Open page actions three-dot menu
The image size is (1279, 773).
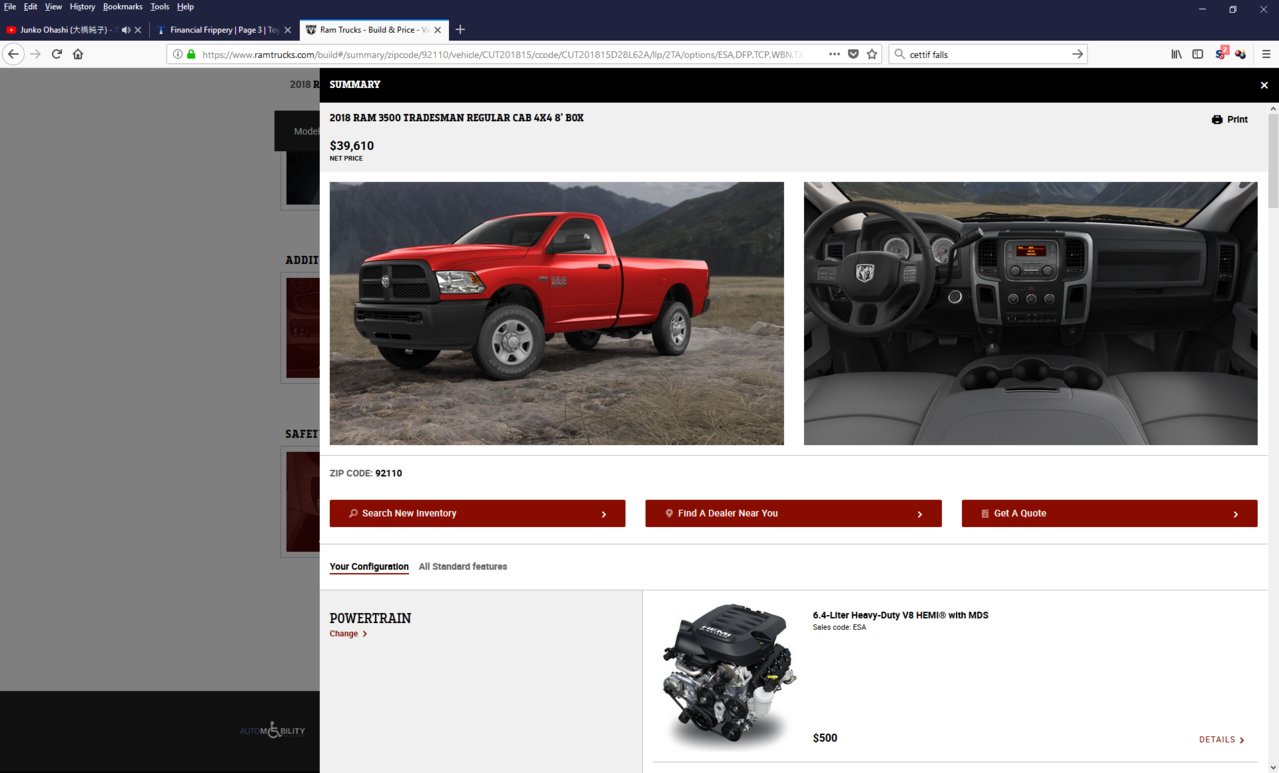pos(834,54)
